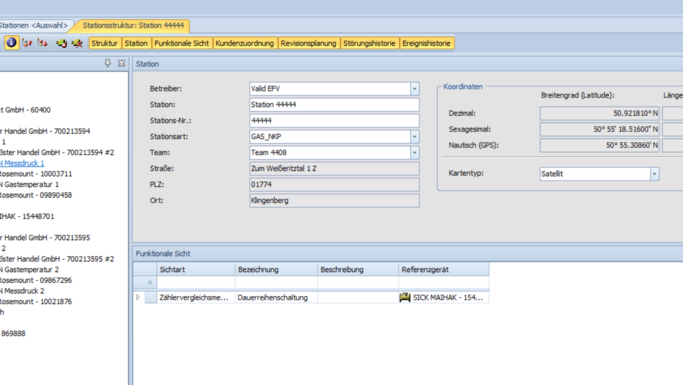
Task: Sort by Sichtart column header
Action: click(196, 270)
